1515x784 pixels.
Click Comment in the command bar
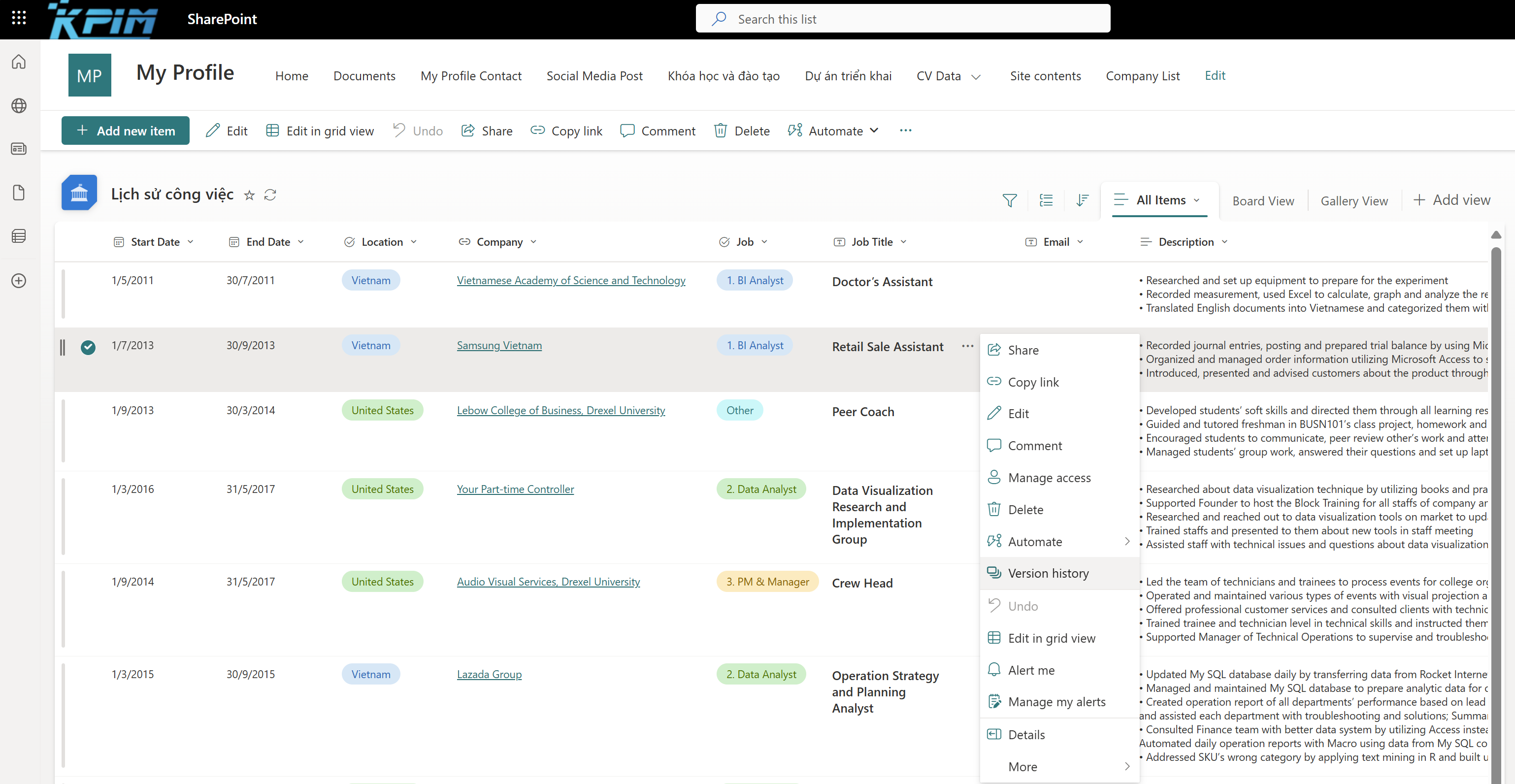[658, 131]
